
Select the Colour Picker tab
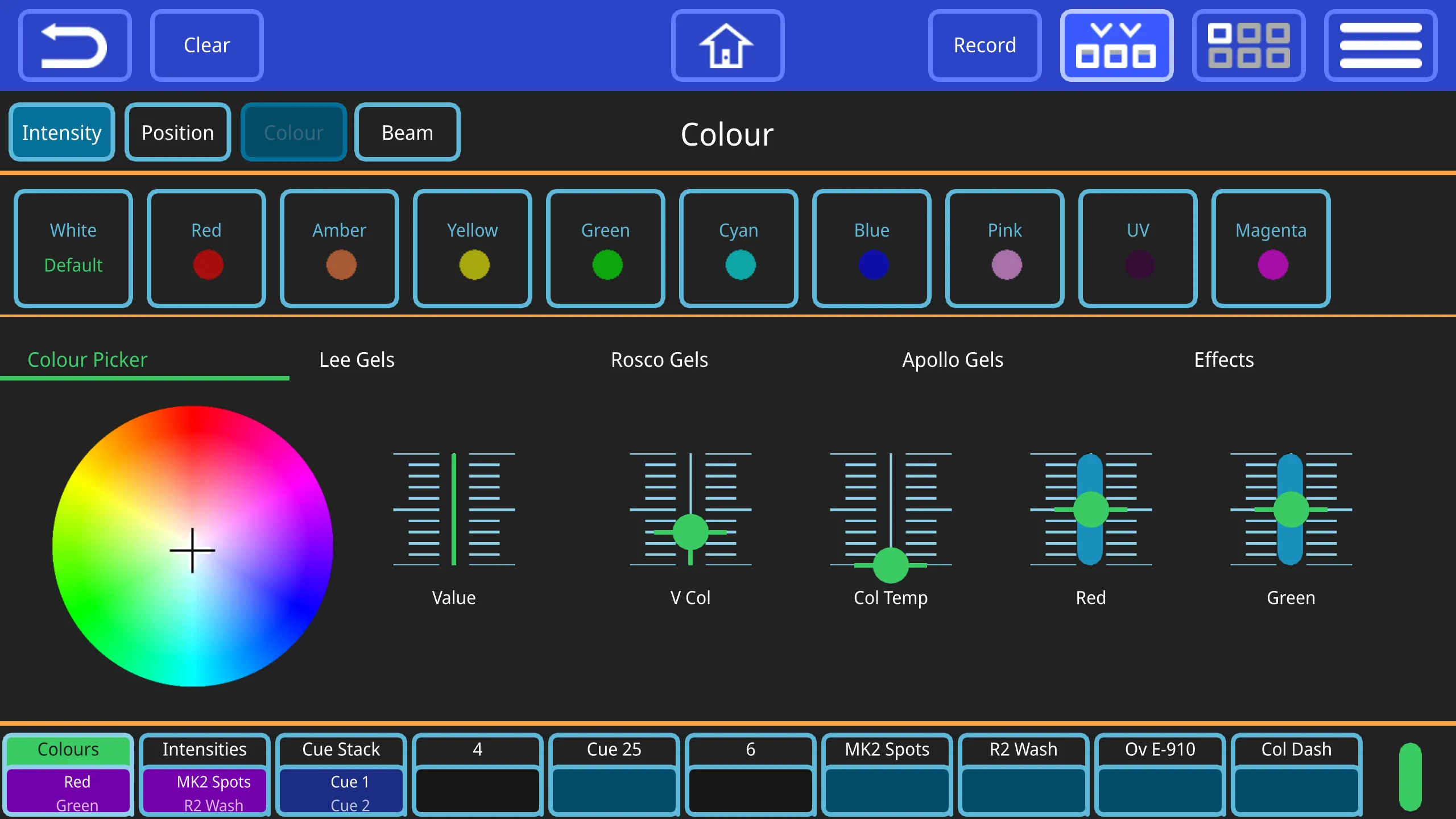[87, 359]
